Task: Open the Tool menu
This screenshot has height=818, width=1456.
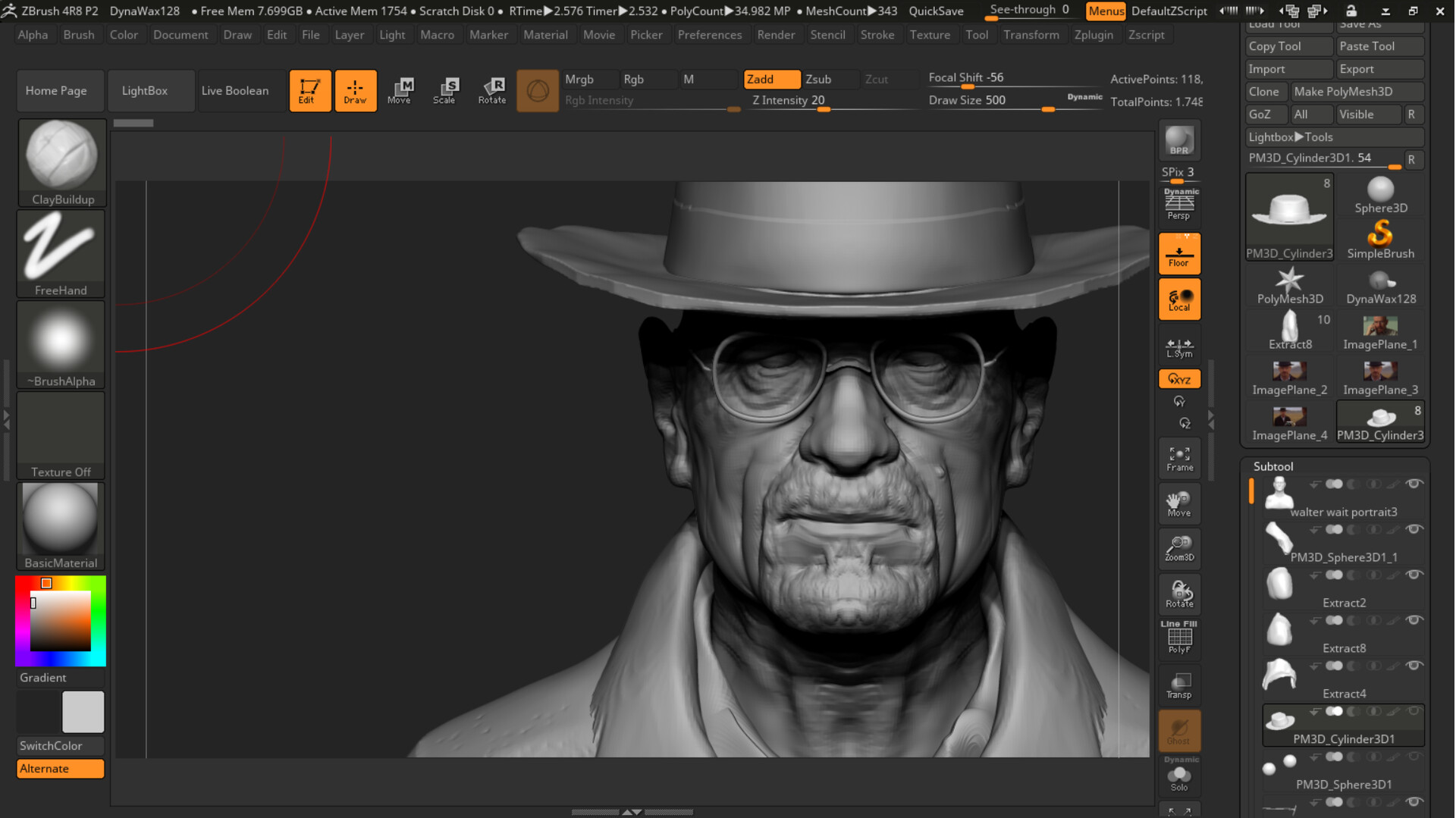Action: pos(977,34)
